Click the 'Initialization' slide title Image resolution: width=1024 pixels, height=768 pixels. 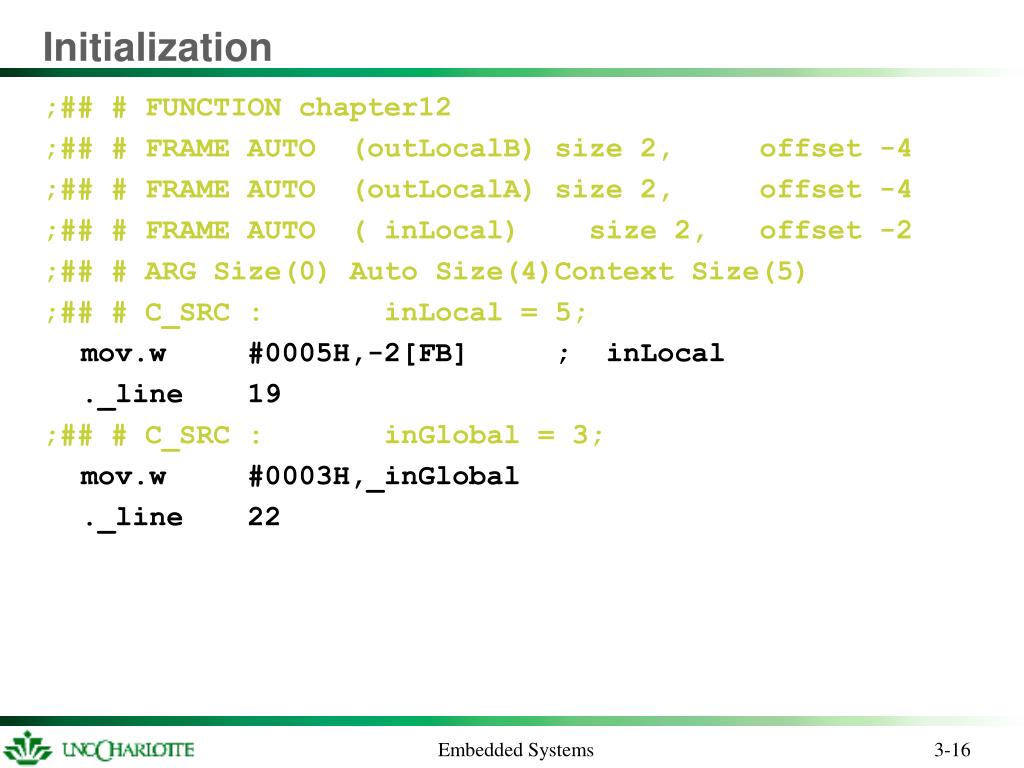157,47
